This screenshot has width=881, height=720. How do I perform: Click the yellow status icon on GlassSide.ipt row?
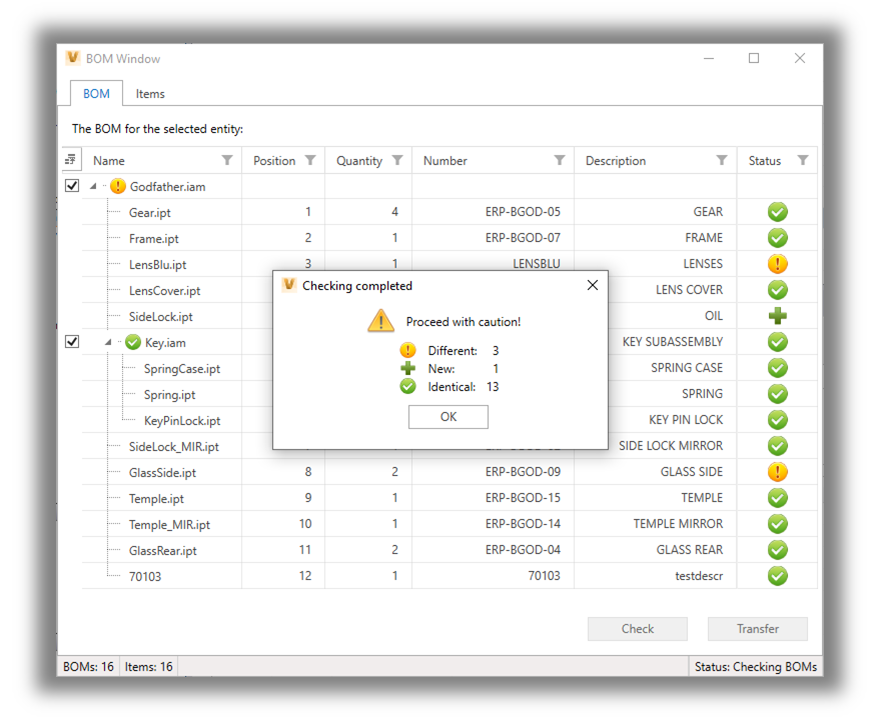(x=777, y=471)
